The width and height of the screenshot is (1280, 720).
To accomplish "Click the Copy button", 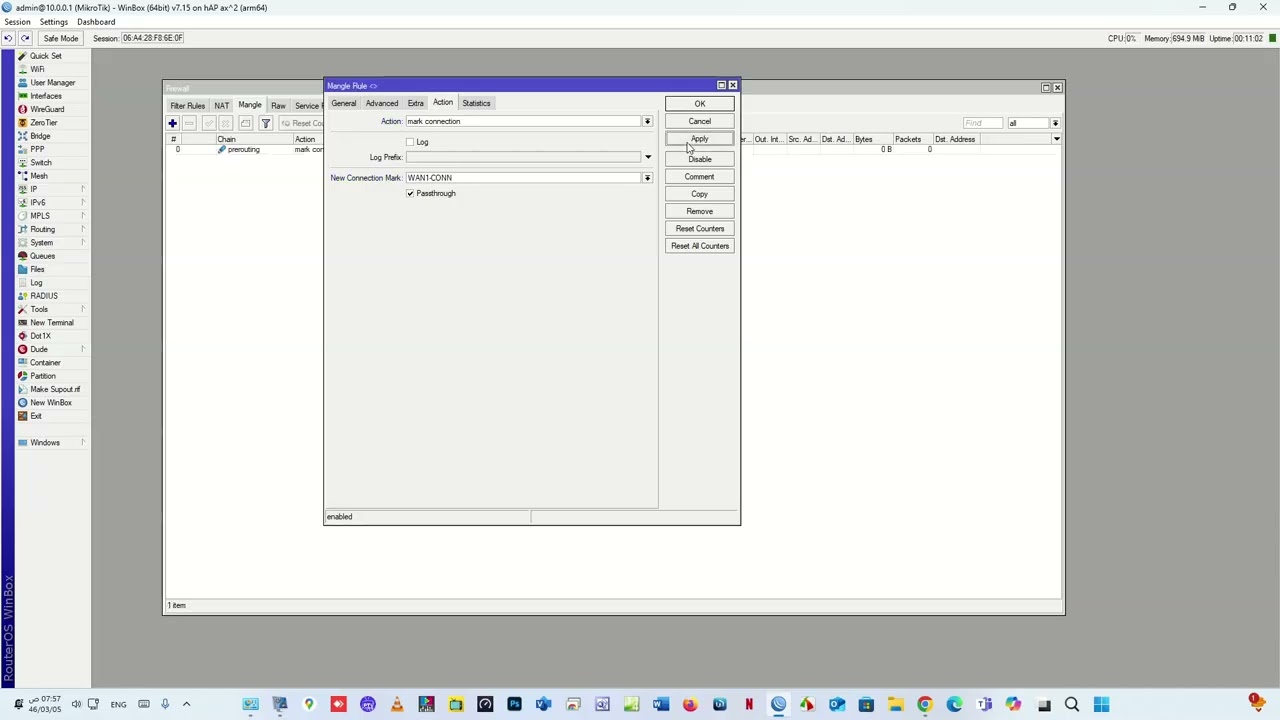I will (700, 194).
